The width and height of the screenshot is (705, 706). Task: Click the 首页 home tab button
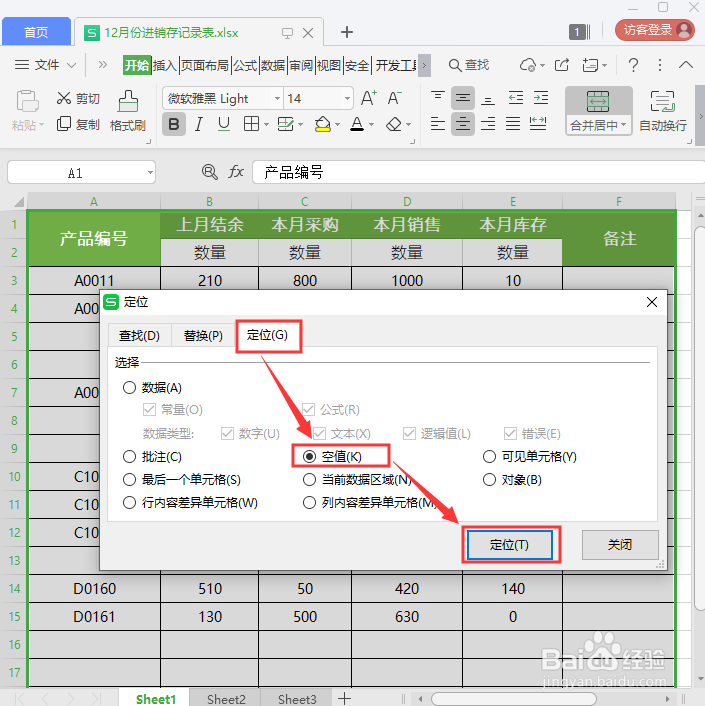coord(36,32)
